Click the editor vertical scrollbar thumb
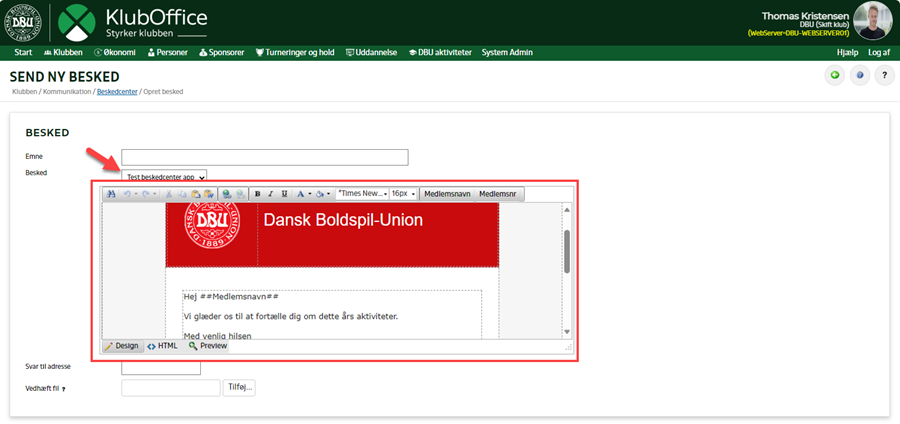Screen dimensions: 900x424 567,251
